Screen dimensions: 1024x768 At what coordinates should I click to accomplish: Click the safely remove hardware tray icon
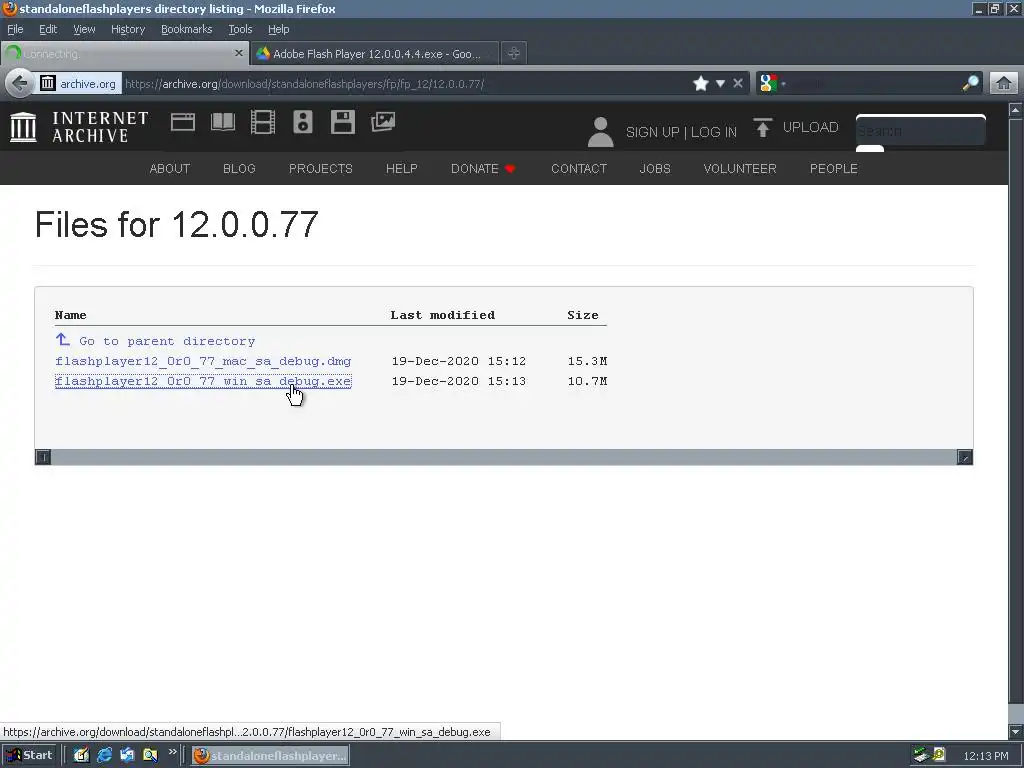pos(921,755)
